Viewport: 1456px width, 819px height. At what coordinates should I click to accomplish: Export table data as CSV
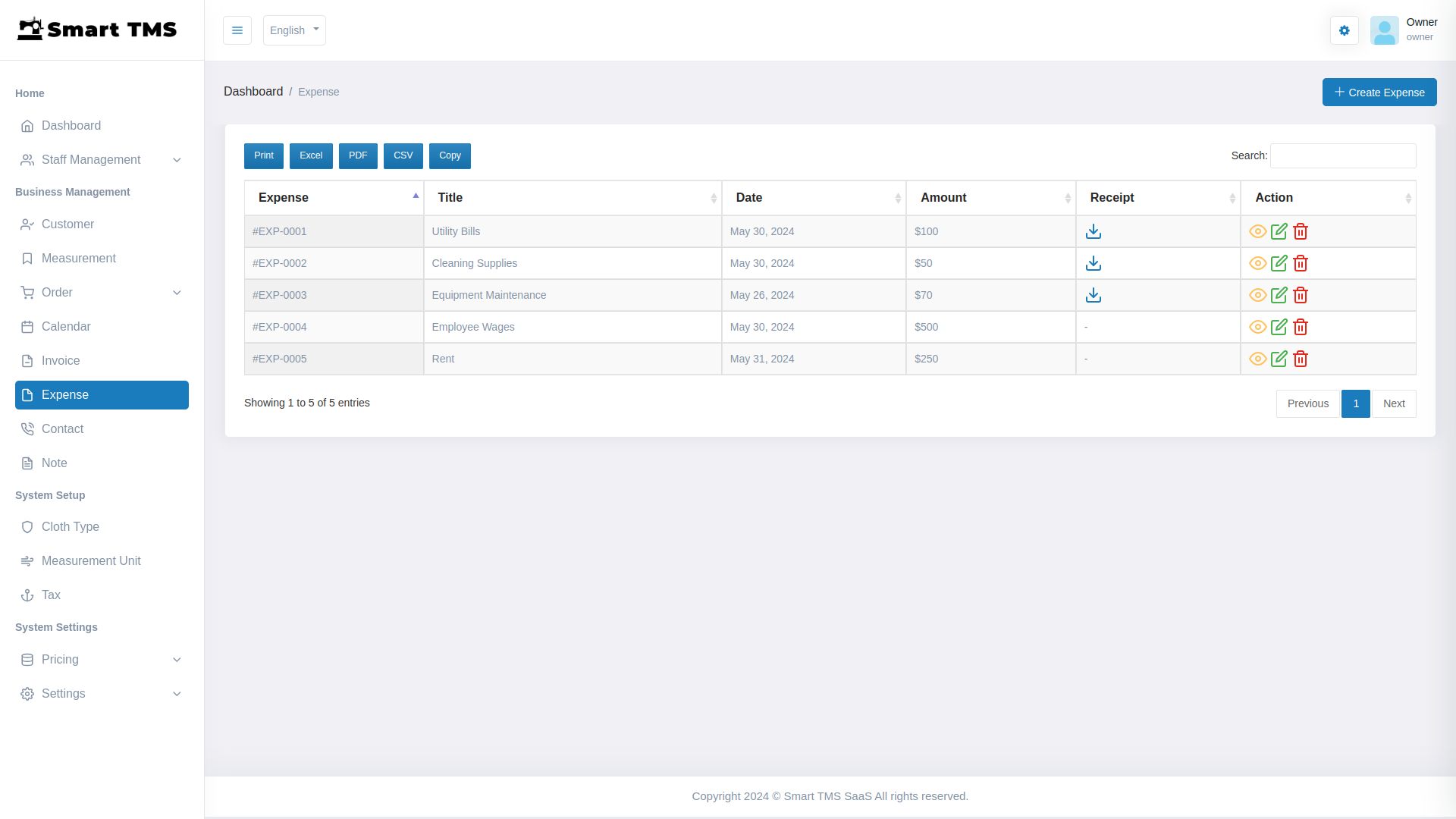pyautogui.click(x=403, y=155)
